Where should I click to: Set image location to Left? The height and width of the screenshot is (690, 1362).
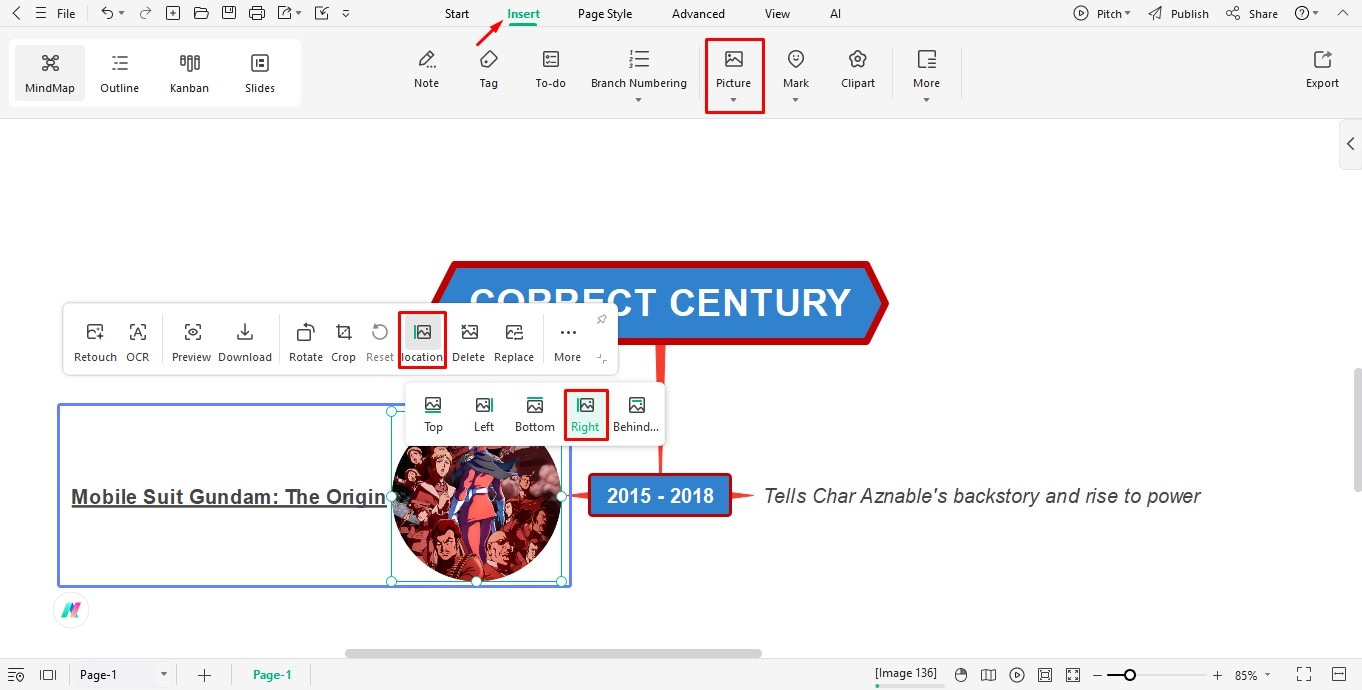tap(484, 414)
